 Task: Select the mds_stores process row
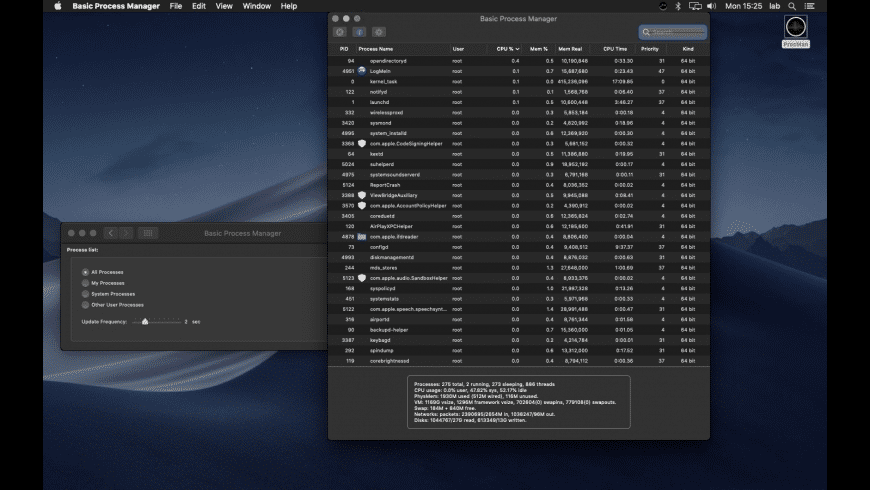coord(519,268)
